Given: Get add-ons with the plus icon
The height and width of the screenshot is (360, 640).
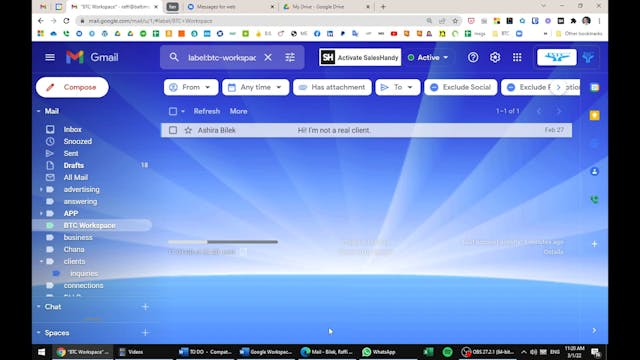Looking at the screenshot, I should [x=594, y=244].
